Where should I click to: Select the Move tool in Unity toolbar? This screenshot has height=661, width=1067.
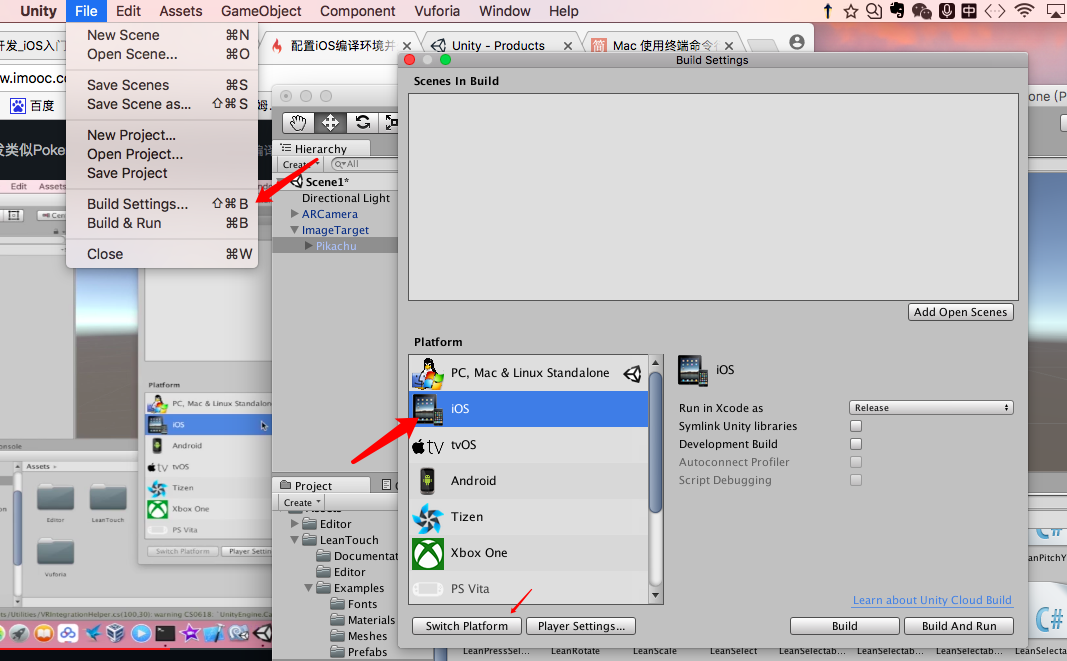pos(330,123)
